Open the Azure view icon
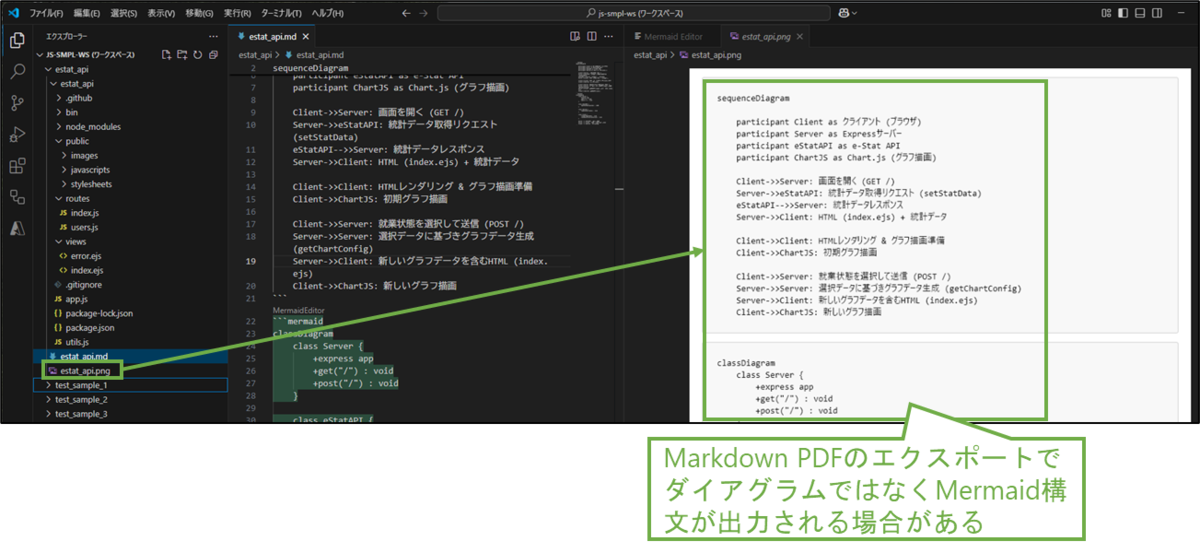1200x553 pixels. 17,228
